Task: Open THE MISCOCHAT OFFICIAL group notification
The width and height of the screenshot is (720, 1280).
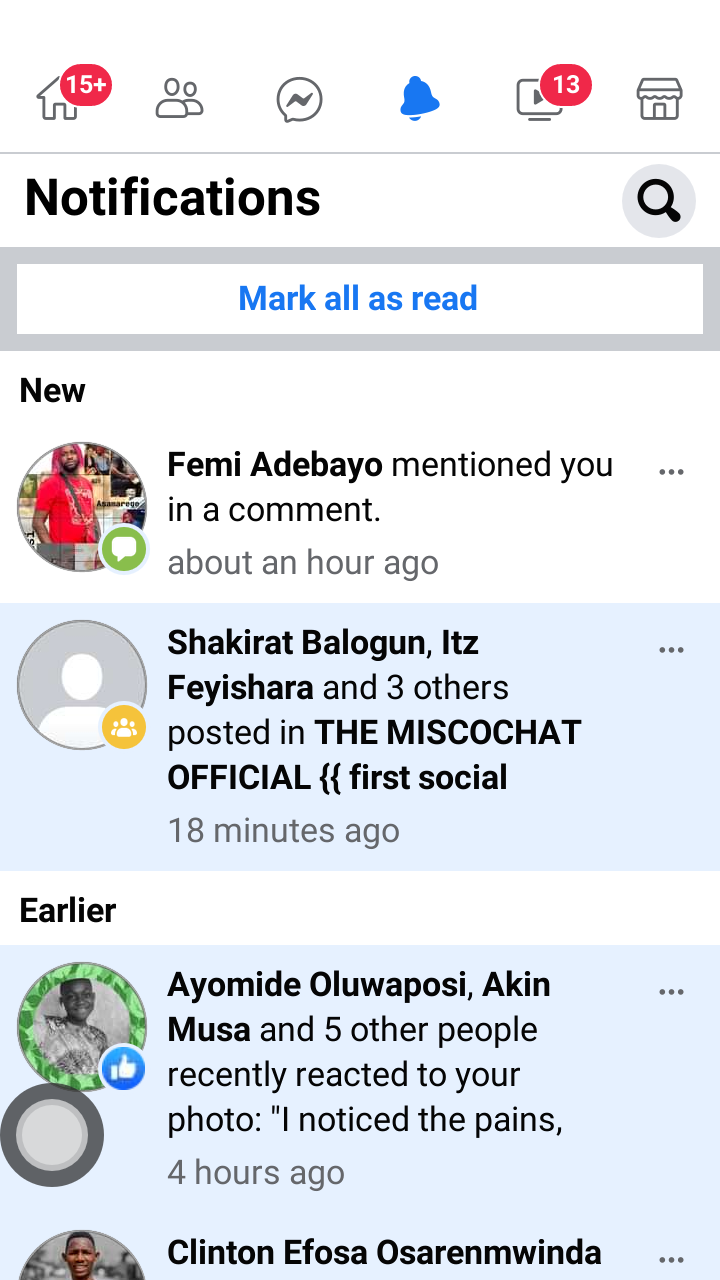Action: pyautogui.click(x=390, y=735)
